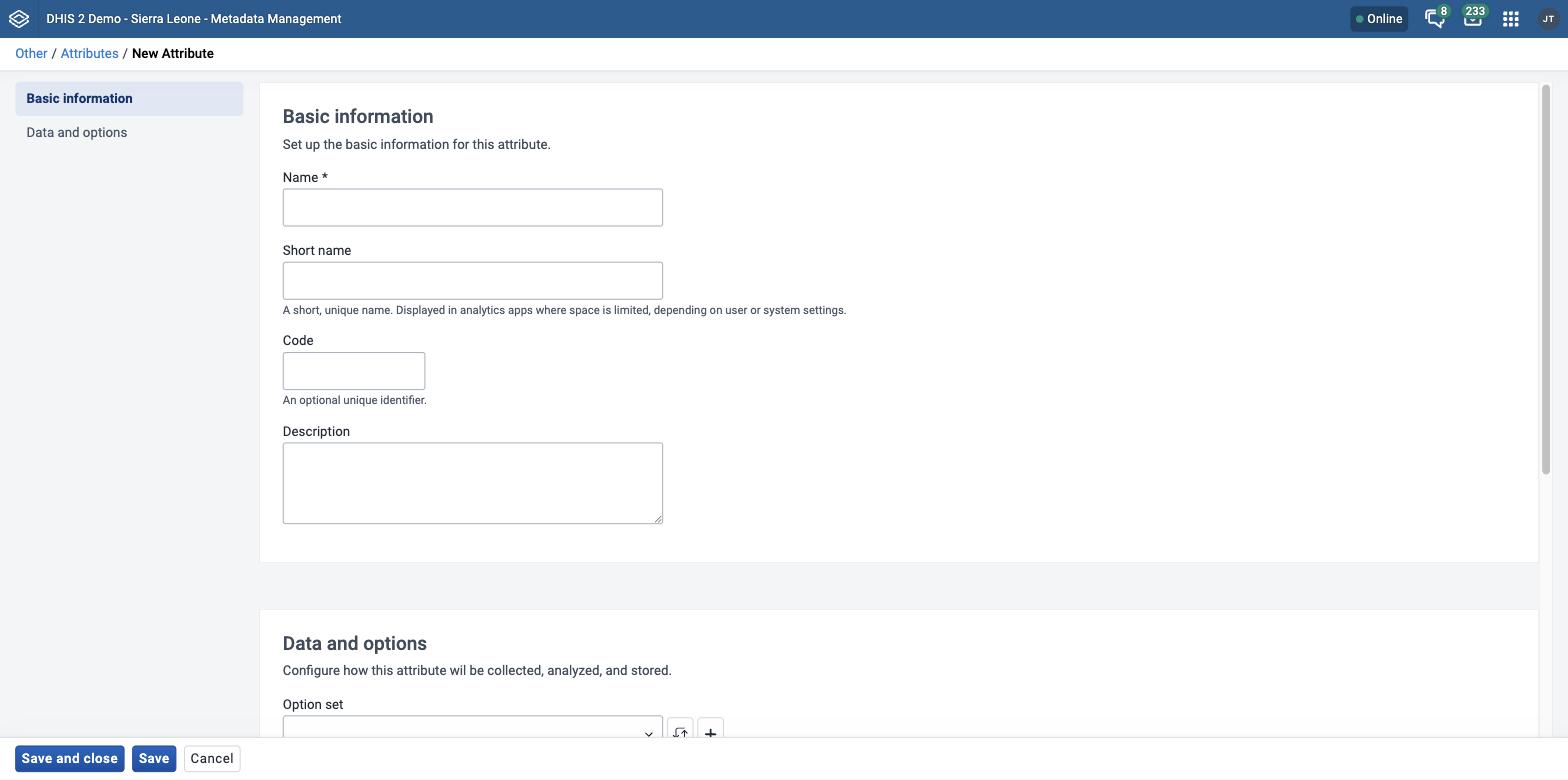Click the DHIS2 logo icon
Viewport: 1568px width, 780px height.
[19, 19]
